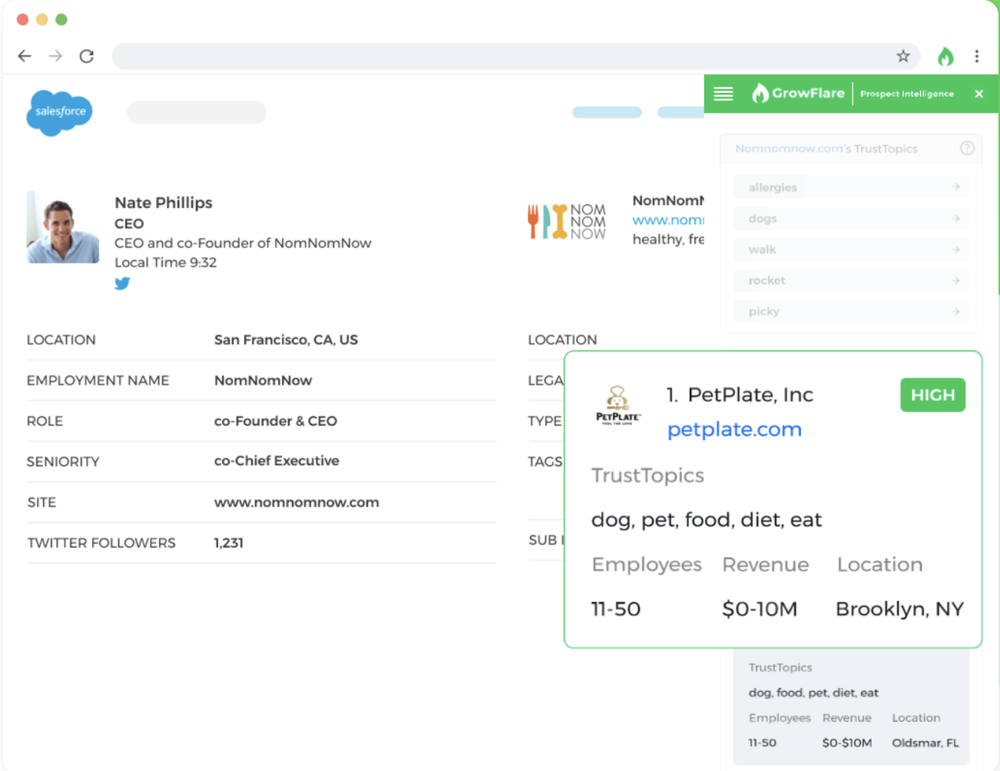Reload the page with the refresh icon
Image resolution: width=1000 pixels, height=771 pixels.
(x=87, y=56)
